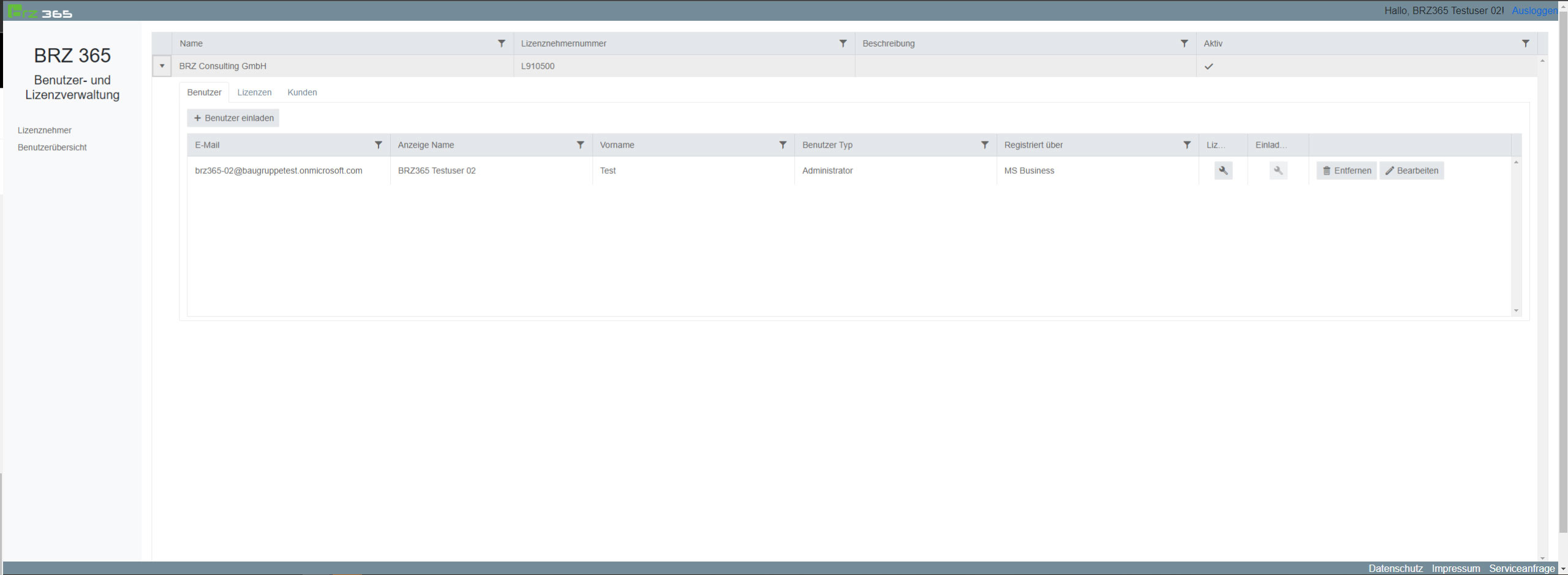Collapse the BRZ Consulting GmbH row
This screenshot has height=575, width=1568.
pos(162,66)
